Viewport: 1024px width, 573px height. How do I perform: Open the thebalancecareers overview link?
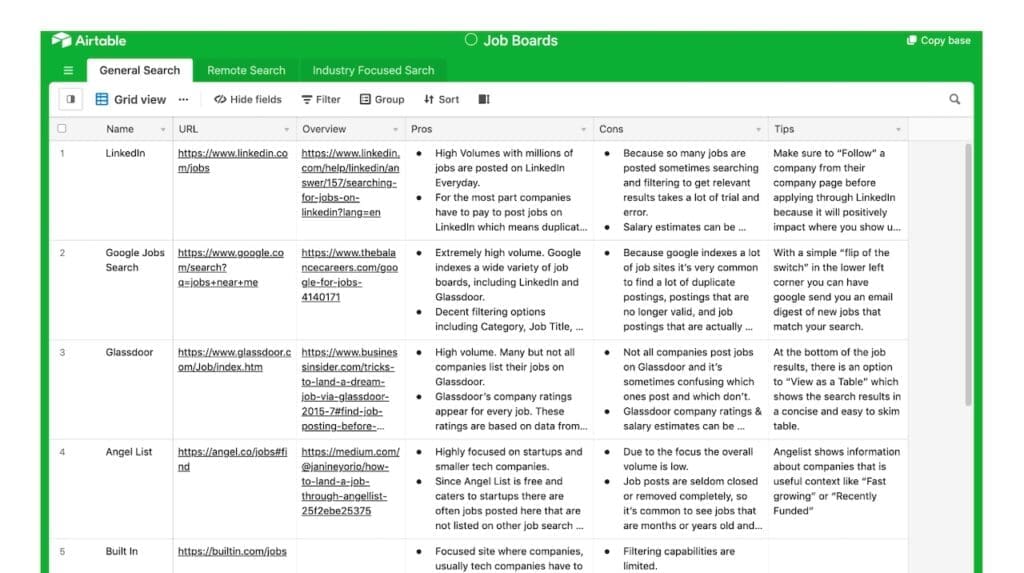click(349, 275)
